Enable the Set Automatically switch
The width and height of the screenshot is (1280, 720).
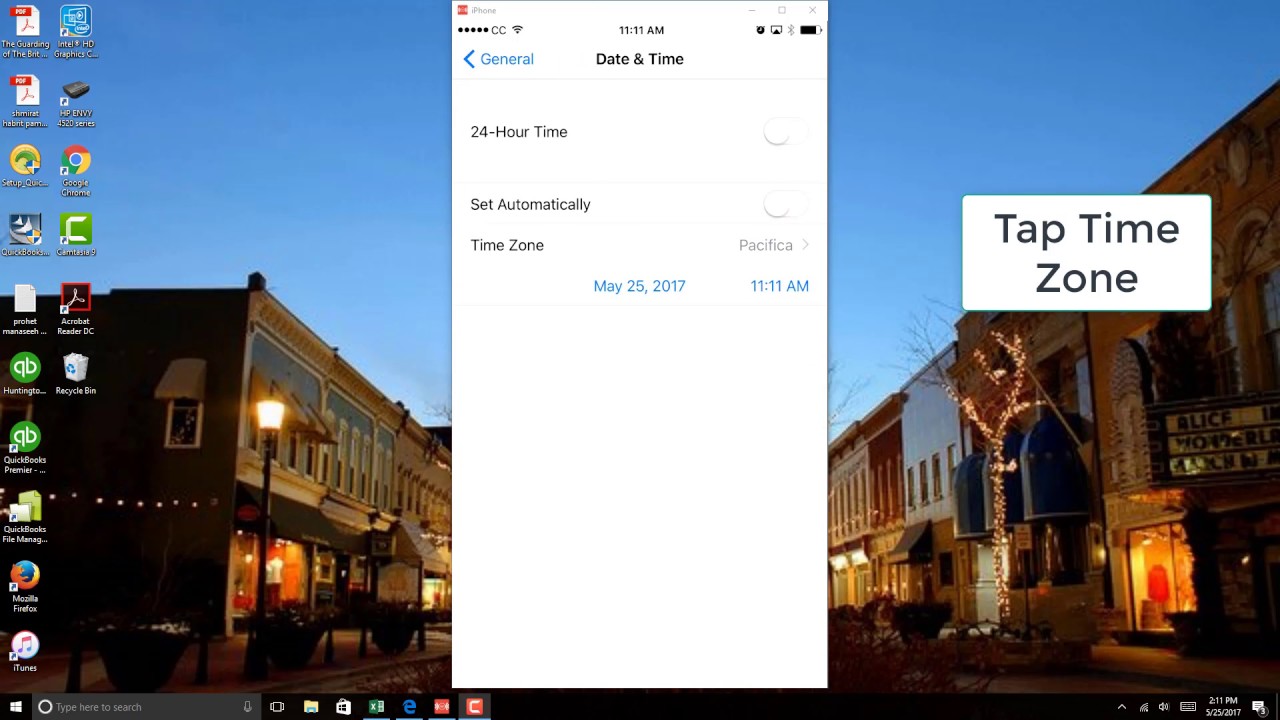pyautogui.click(x=785, y=205)
